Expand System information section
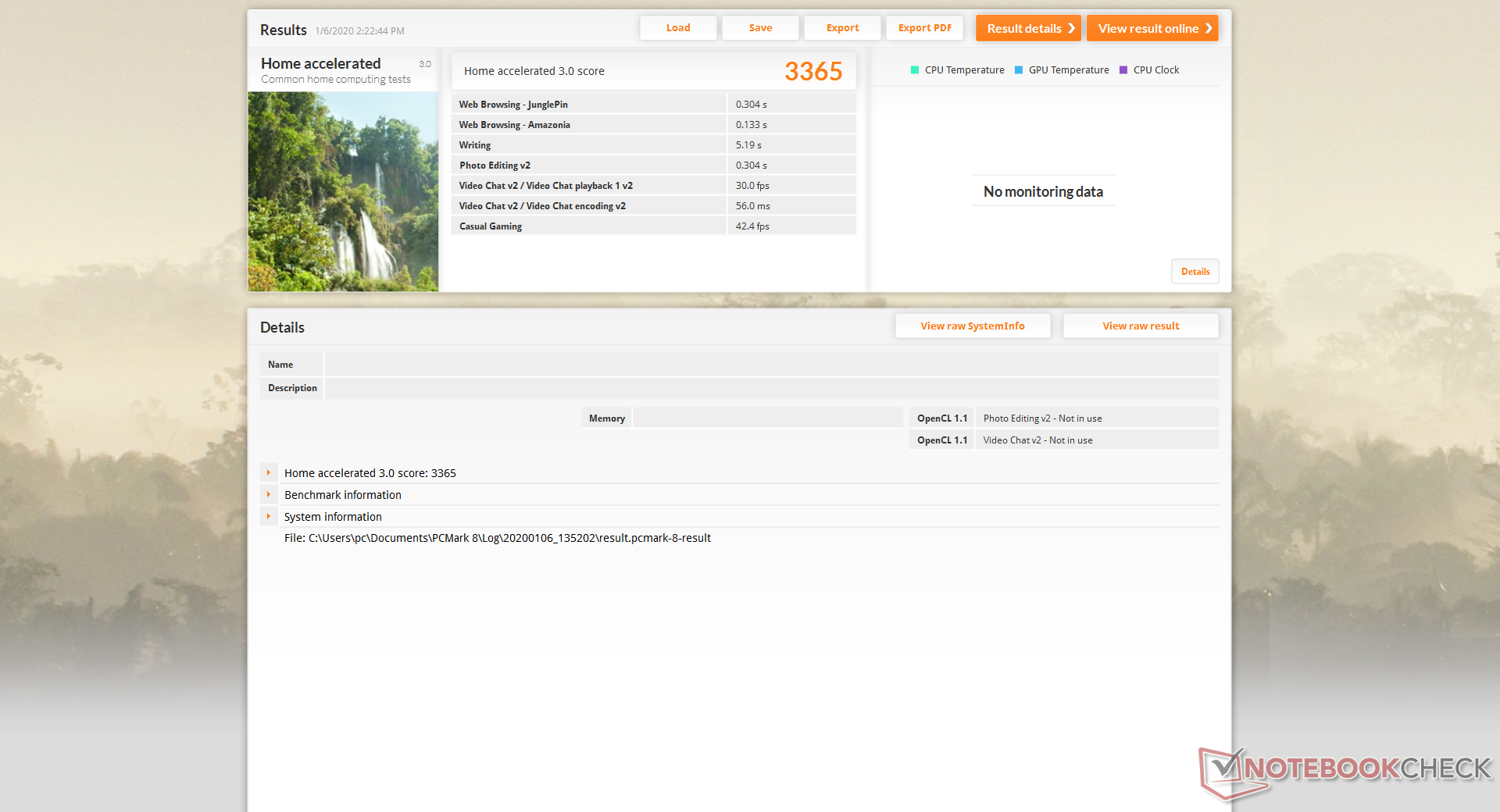This screenshot has height=812, width=1500. (269, 517)
